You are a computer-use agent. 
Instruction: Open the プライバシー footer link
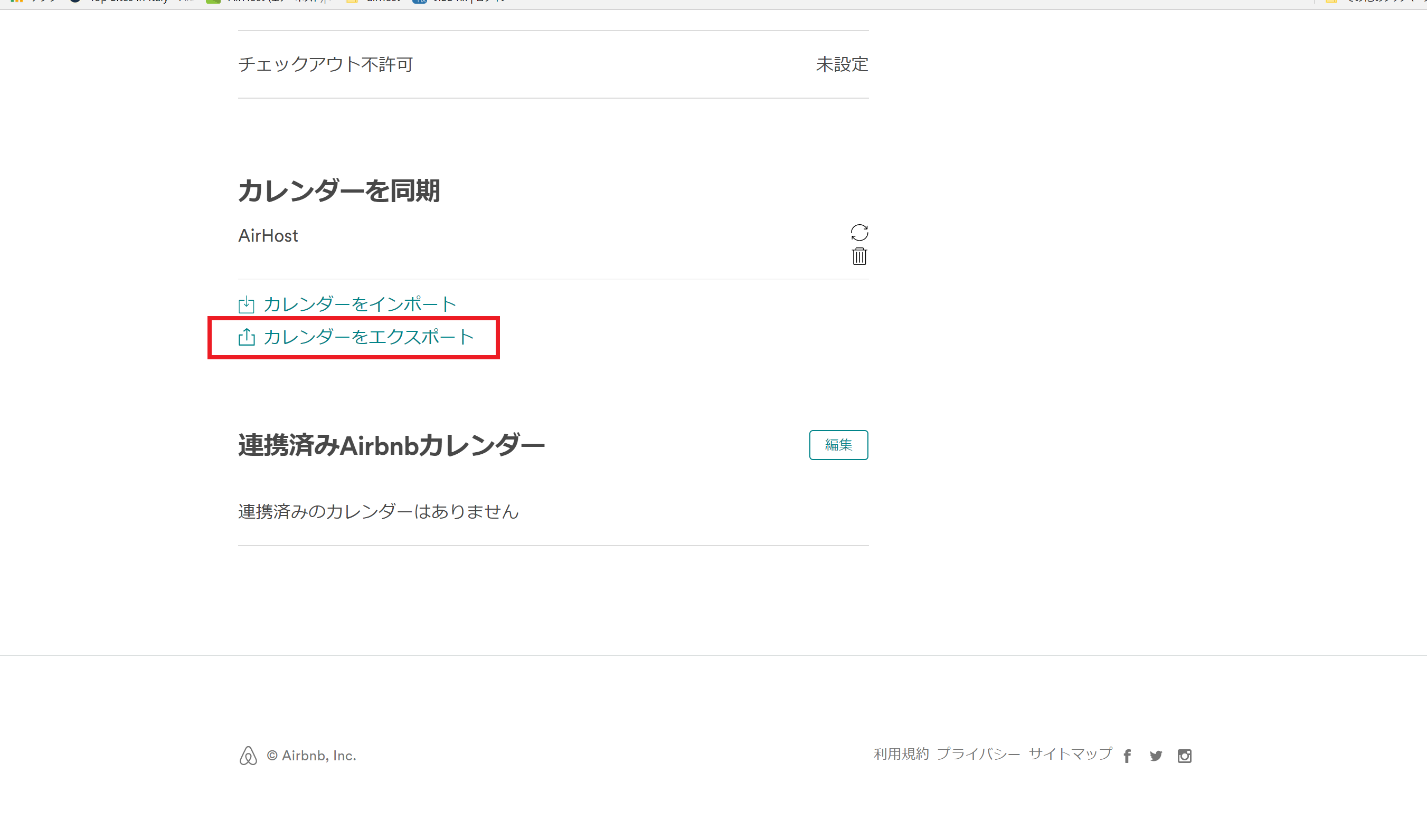pyautogui.click(x=978, y=754)
